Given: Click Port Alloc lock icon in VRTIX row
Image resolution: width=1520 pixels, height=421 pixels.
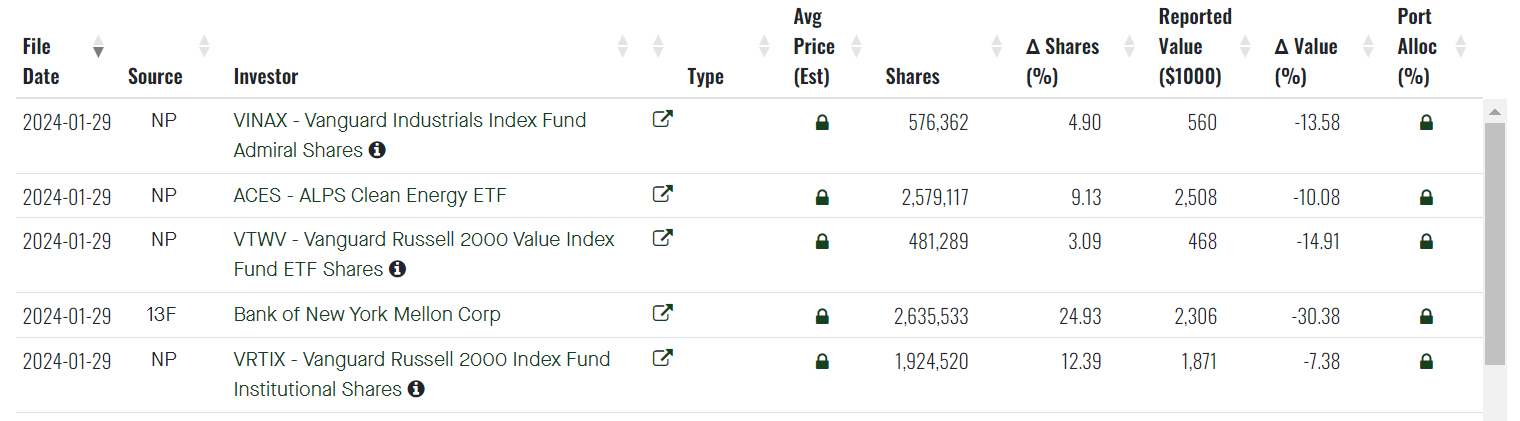Looking at the screenshot, I should [x=1427, y=361].
